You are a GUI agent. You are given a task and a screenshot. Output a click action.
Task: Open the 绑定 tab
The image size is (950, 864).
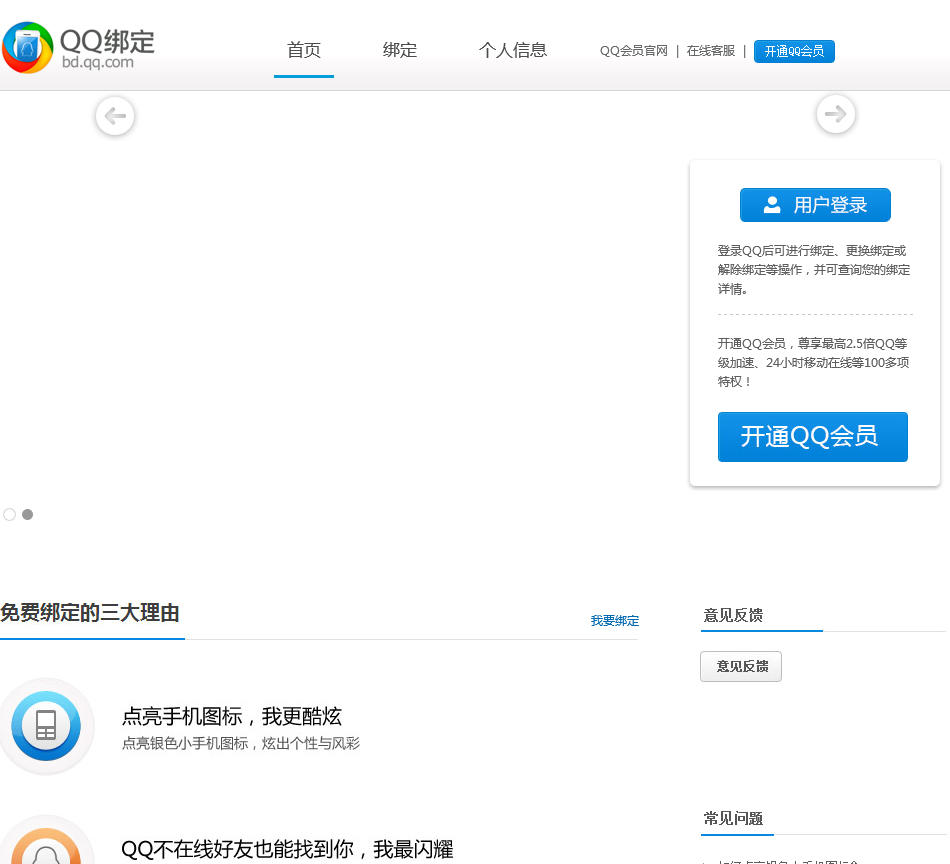point(400,50)
